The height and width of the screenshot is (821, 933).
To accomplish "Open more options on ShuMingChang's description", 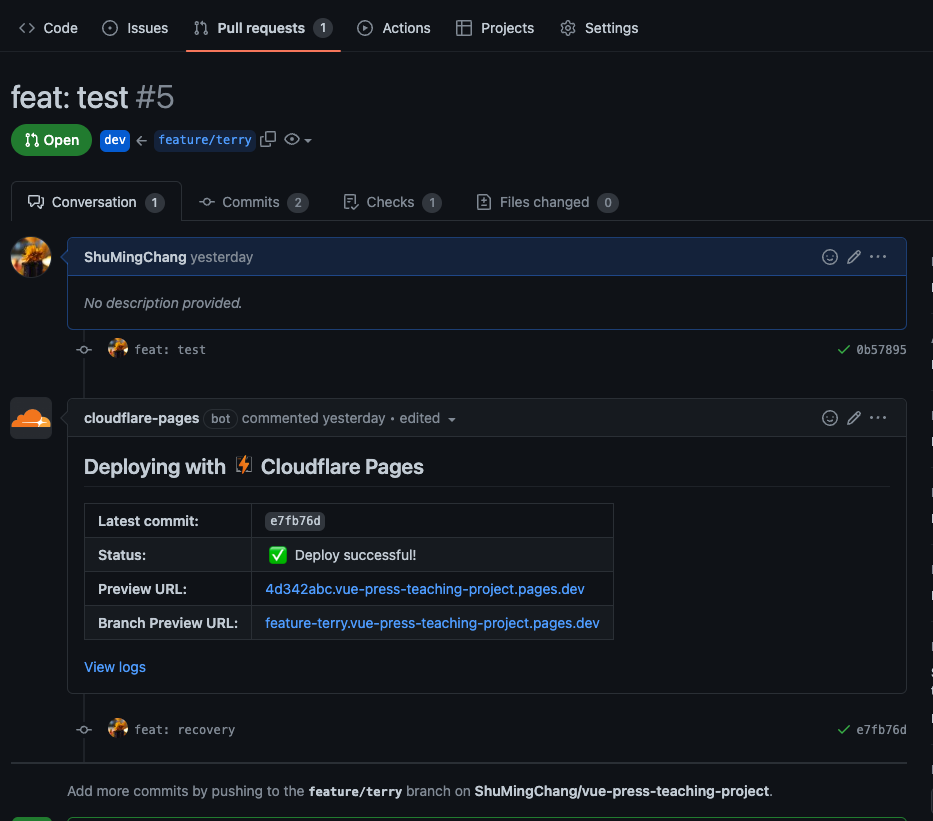I will tap(878, 257).
